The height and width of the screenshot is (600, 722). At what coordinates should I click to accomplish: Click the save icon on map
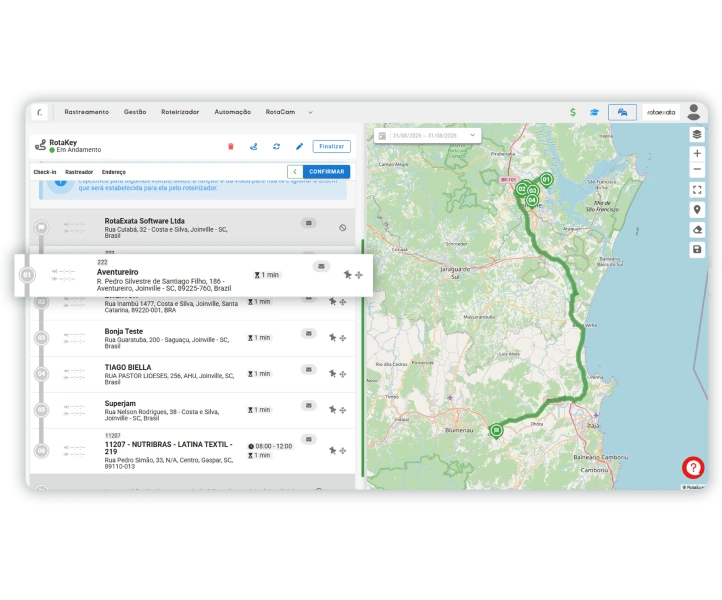pyautogui.click(x=697, y=249)
